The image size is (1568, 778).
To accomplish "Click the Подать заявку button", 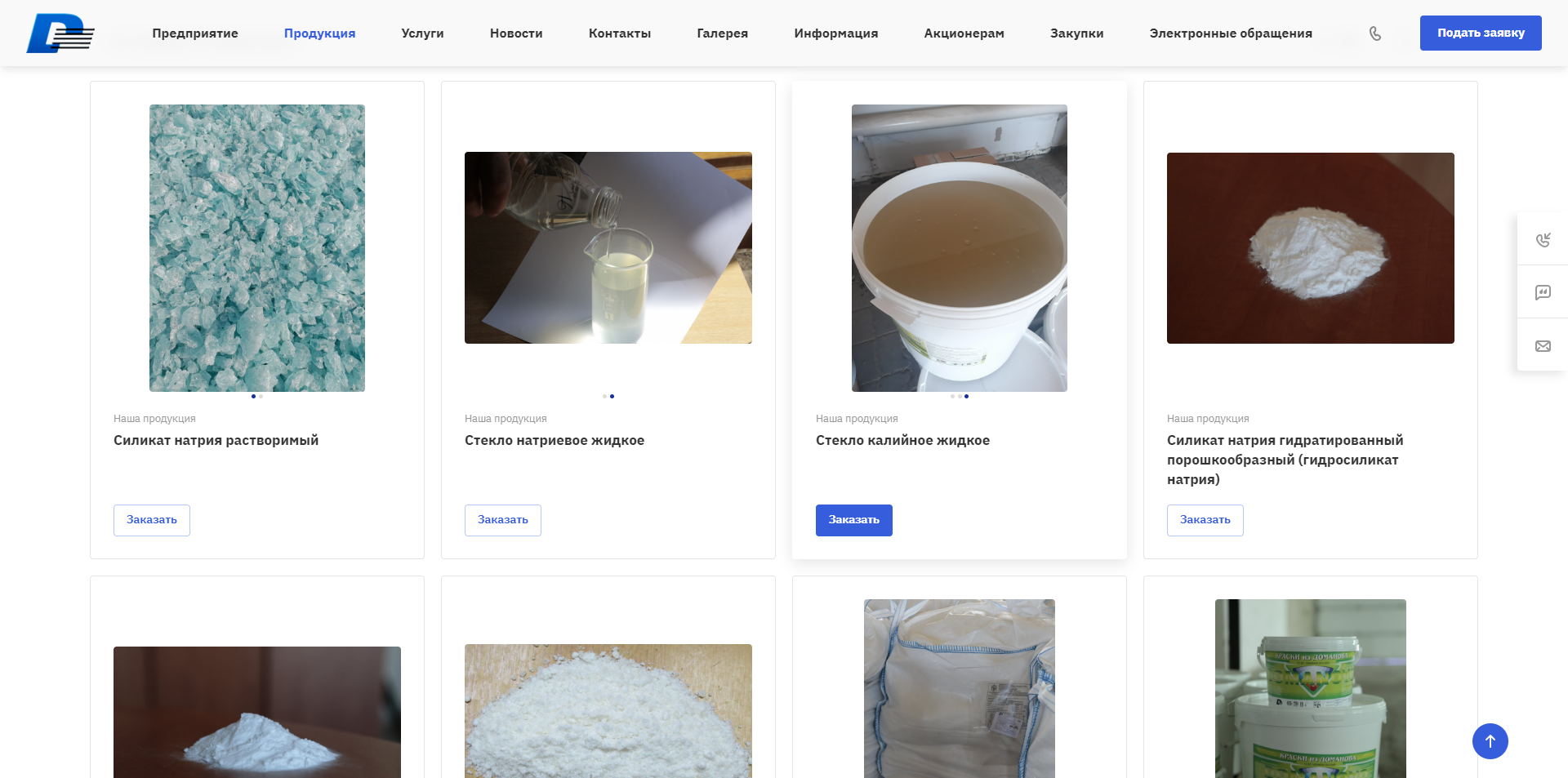I will pyautogui.click(x=1481, y=33).
